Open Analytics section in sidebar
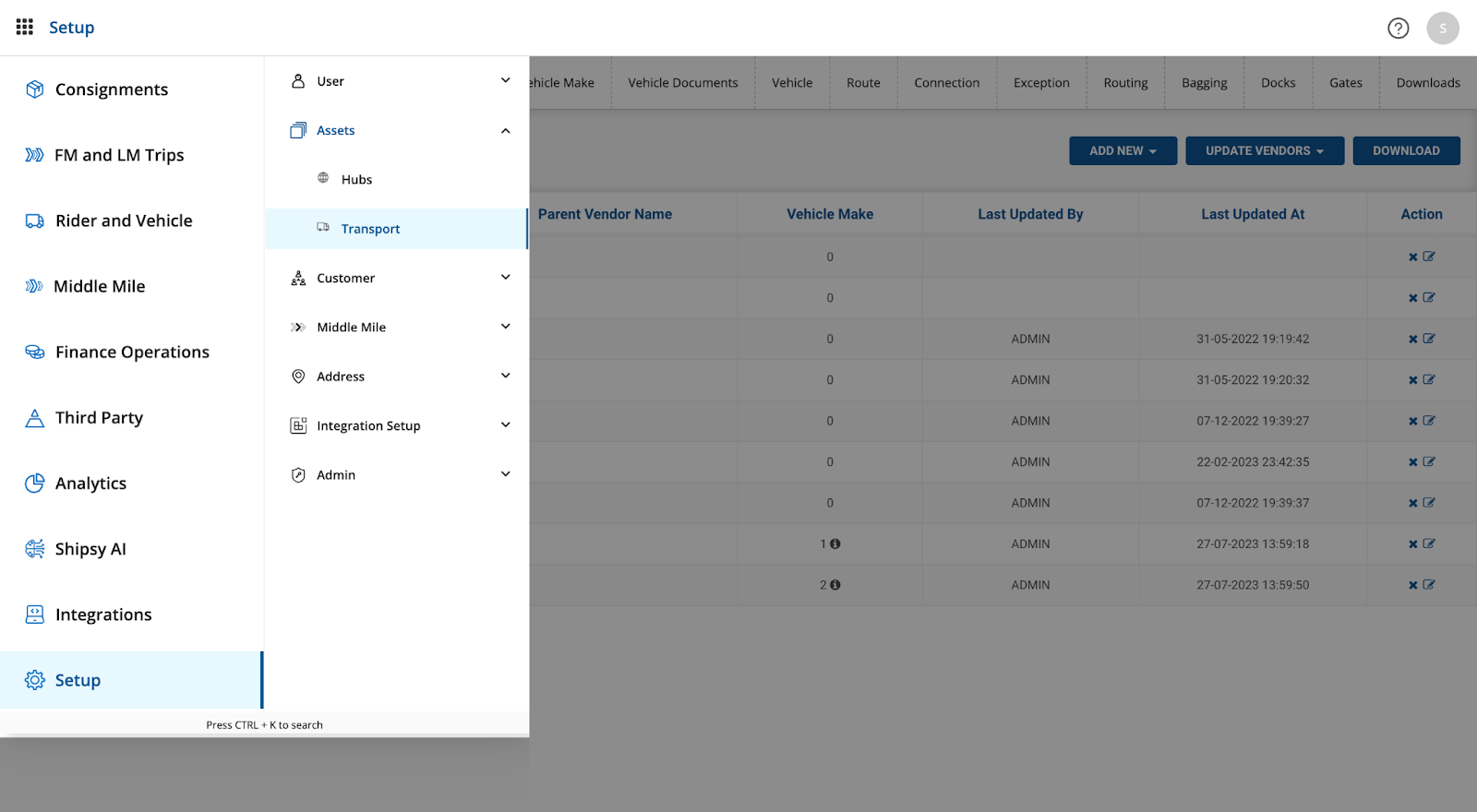The image size is (1477, 812). [90, 484]
